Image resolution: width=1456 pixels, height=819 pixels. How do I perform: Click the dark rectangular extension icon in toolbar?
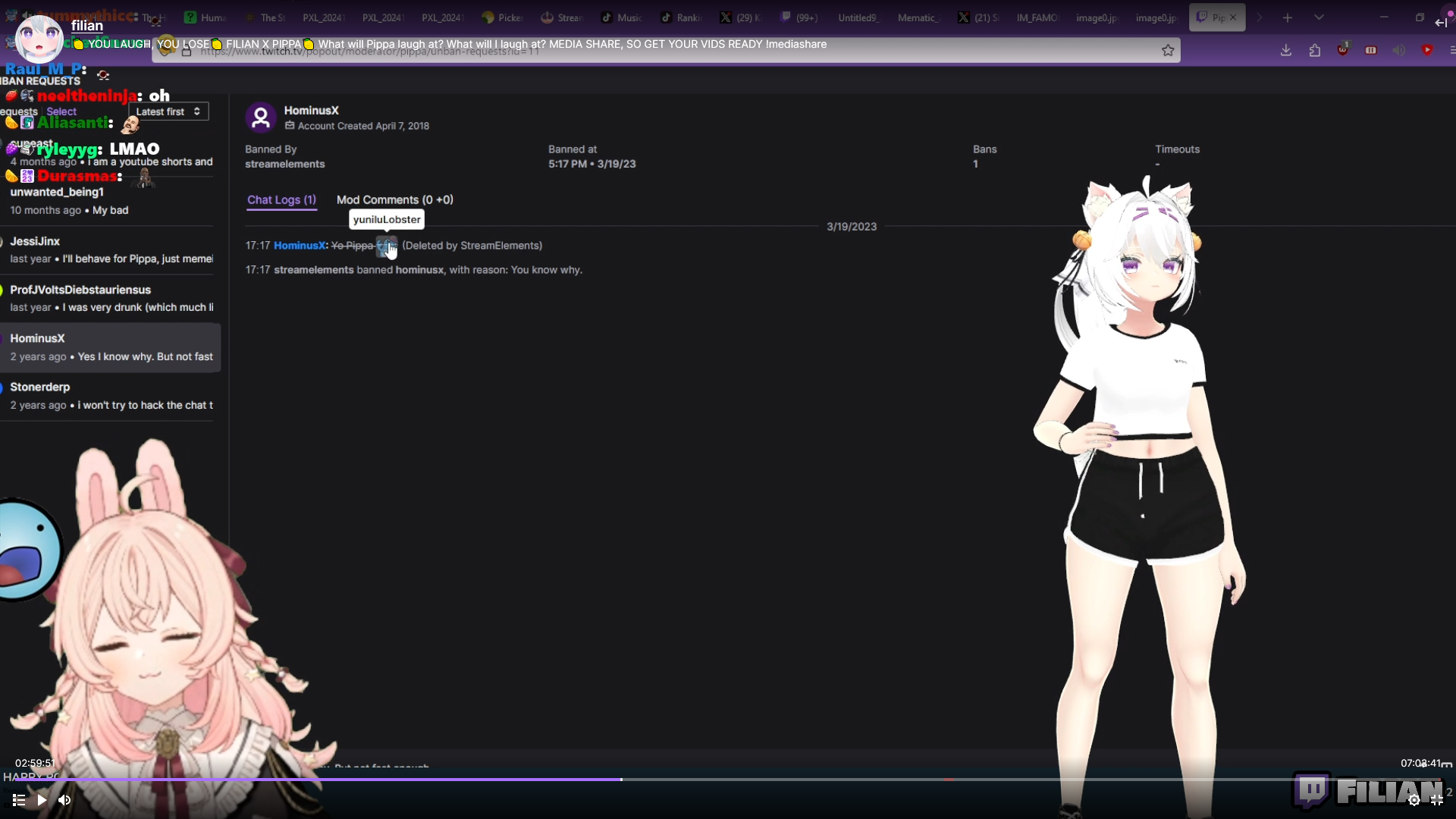click(1371, 50)
